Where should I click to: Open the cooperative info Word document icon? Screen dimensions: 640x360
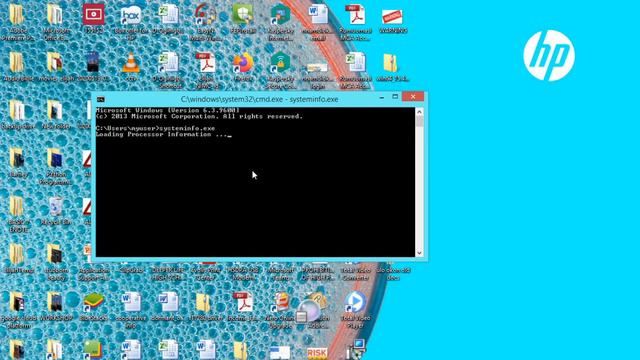point(131,303)
